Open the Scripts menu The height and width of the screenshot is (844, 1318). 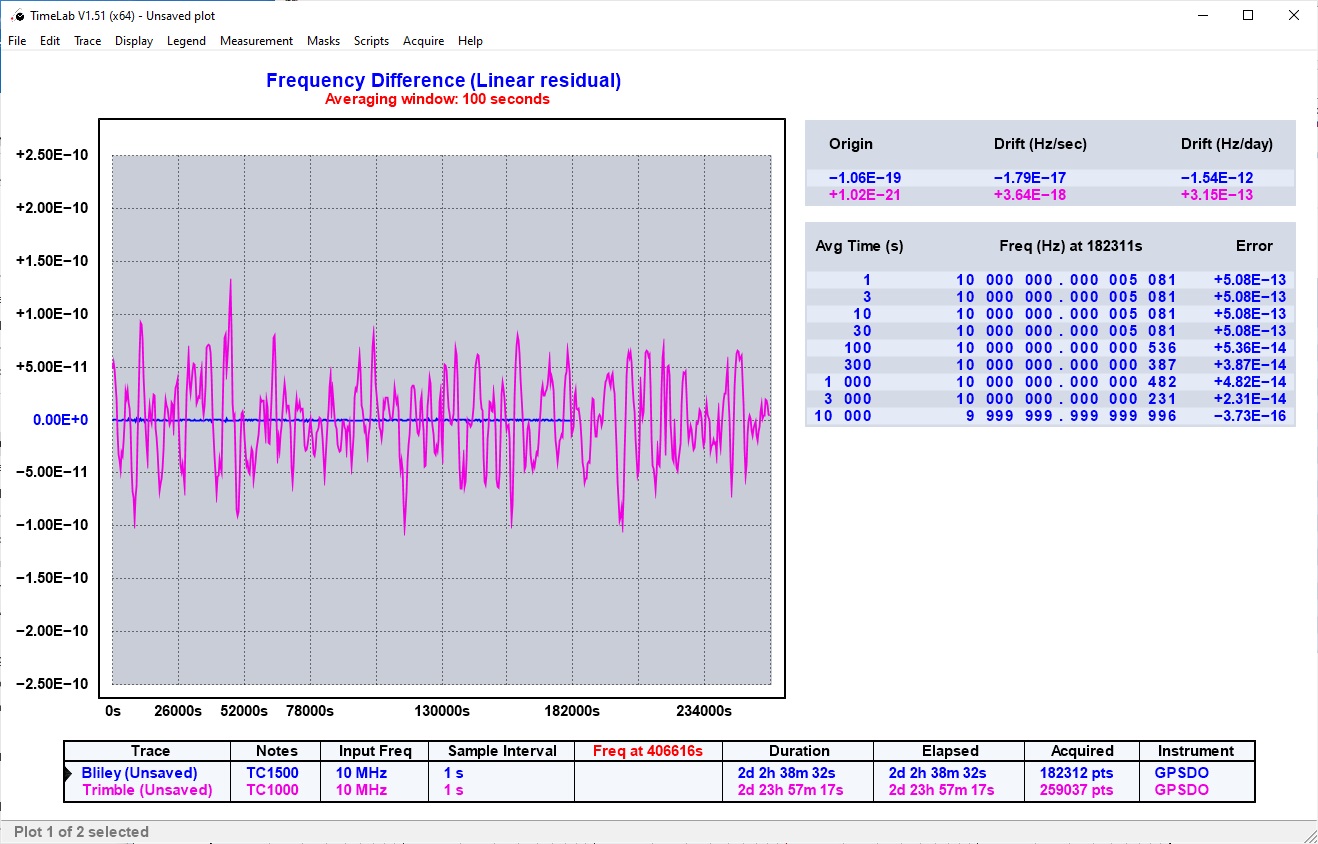pyautogui.click(x=371, y=41)
